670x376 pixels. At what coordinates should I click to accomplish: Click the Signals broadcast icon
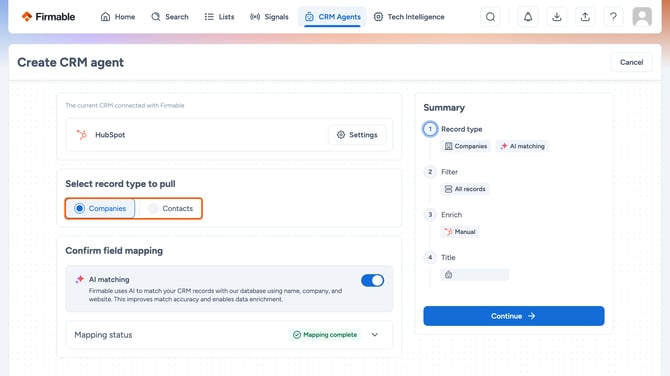click(255, 17)
